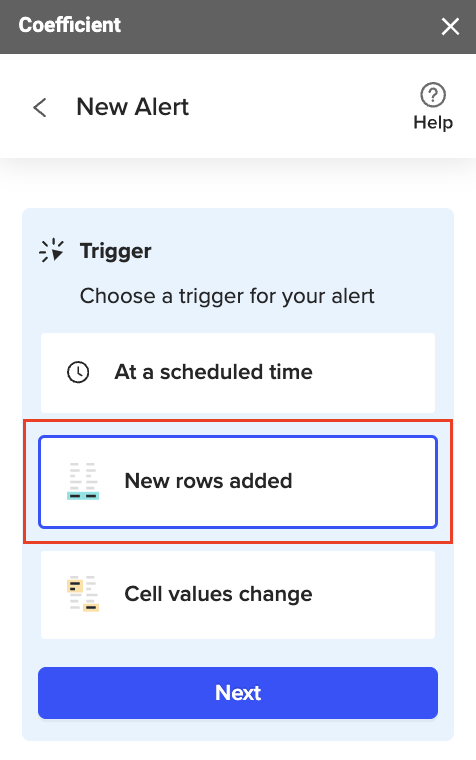Click the clock icon for scheduled time
The image size is (476, 760).
78,372
